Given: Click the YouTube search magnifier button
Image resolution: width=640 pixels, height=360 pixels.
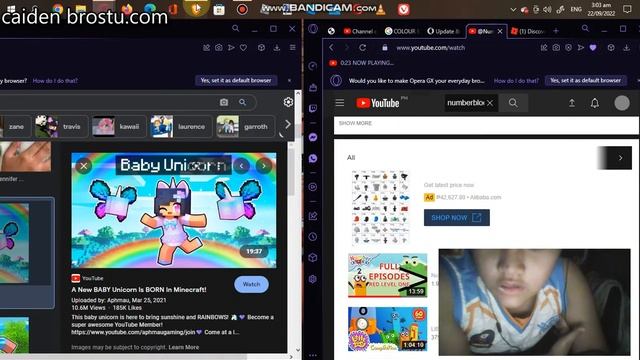Looking at the screenshot, I should click(513, 103).
